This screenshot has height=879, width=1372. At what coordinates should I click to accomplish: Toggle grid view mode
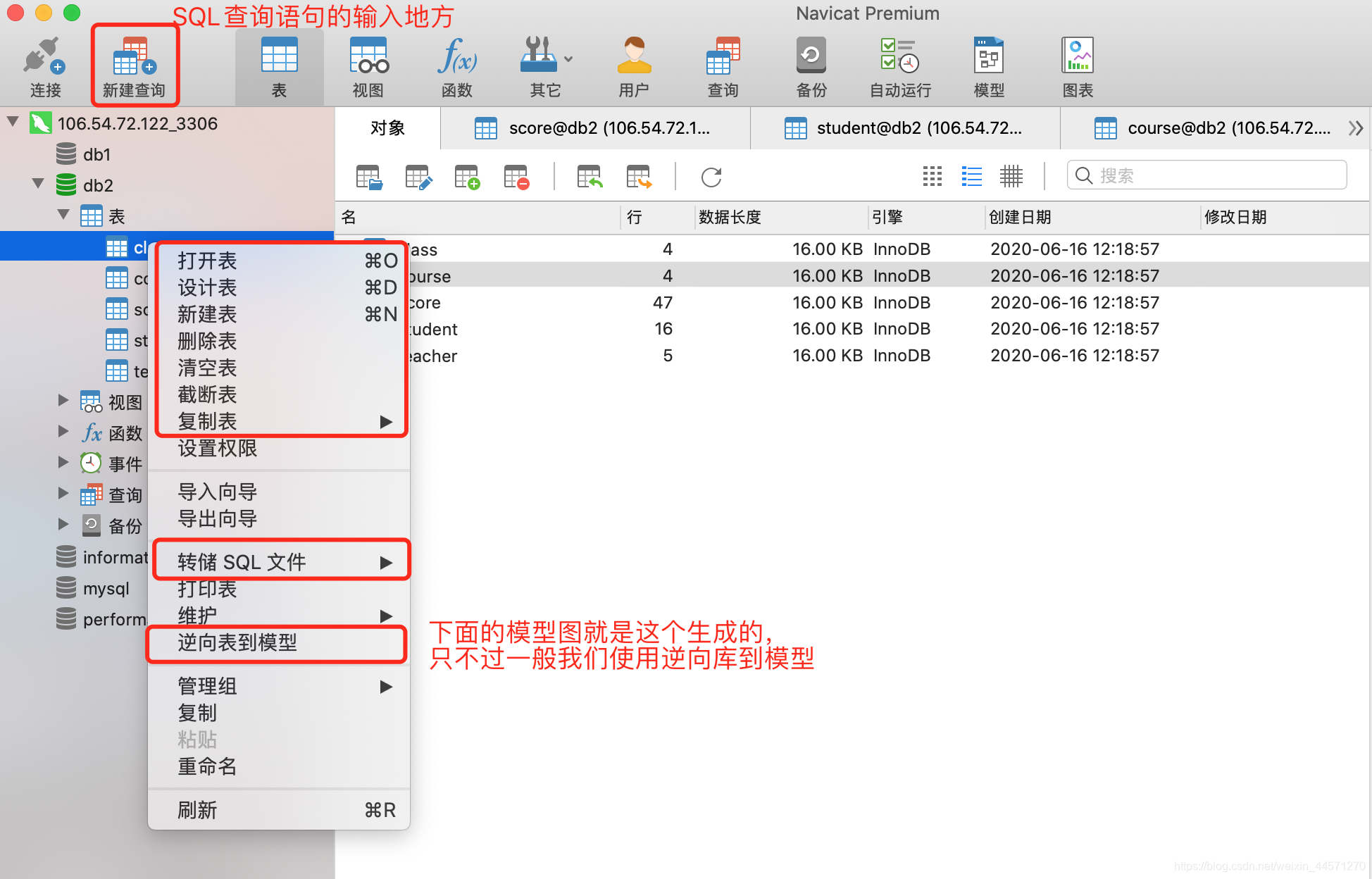932,176
